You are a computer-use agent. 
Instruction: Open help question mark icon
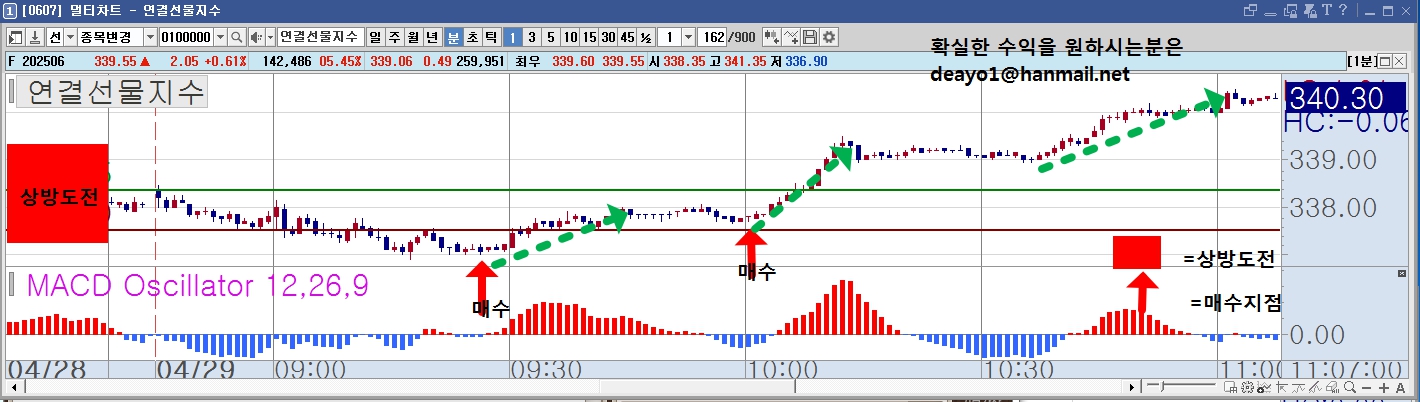[x=1342, y=10]
